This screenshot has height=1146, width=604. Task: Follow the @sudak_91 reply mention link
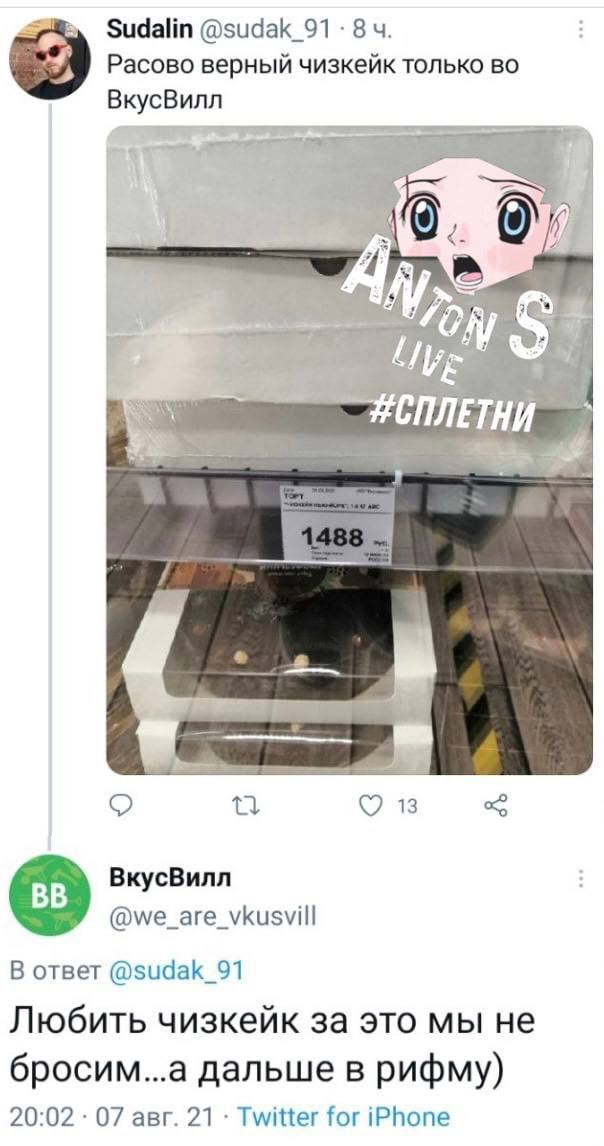(x=174, y=972)
